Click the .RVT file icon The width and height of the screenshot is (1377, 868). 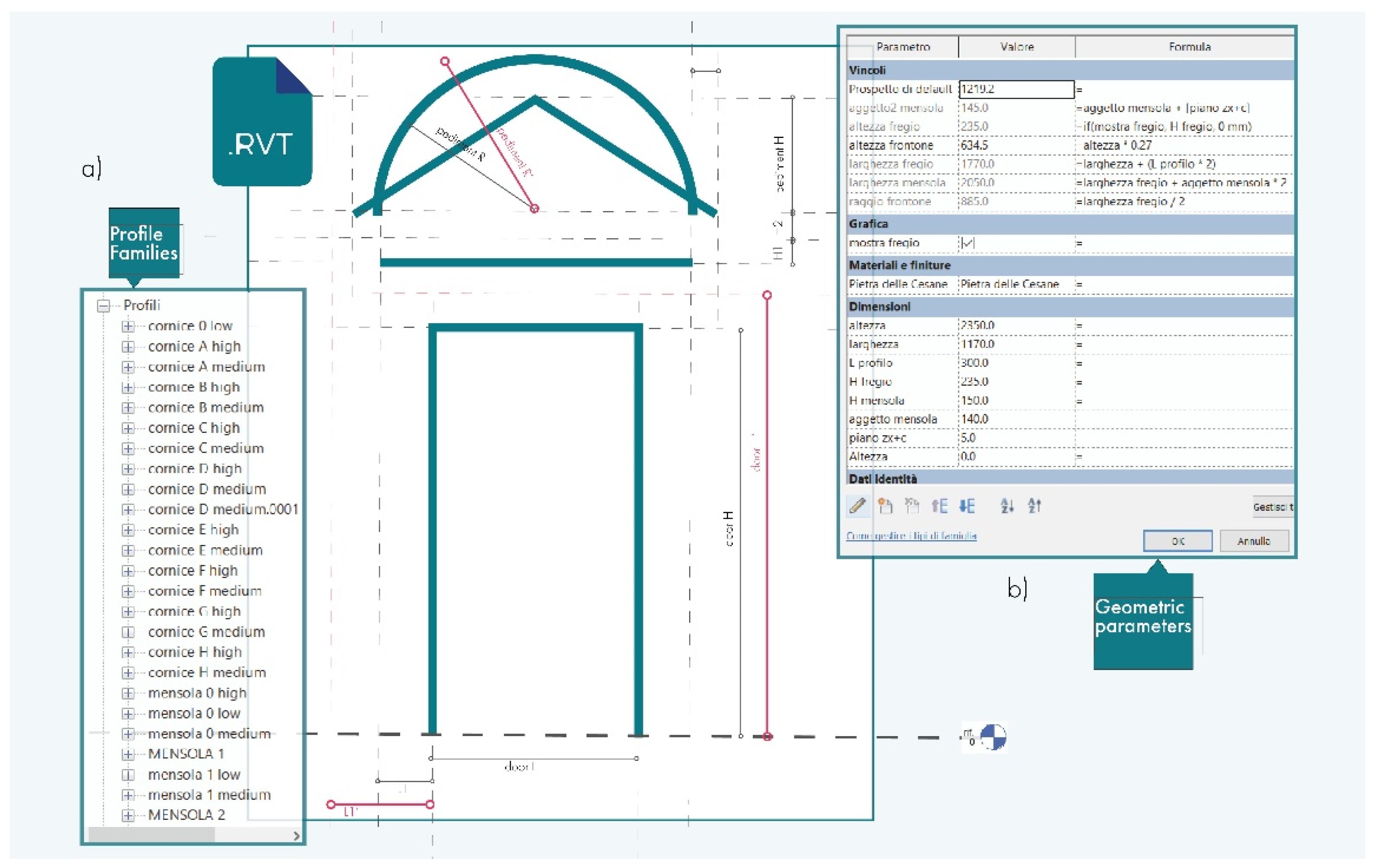pyautogui.click(x=262, y=121)
